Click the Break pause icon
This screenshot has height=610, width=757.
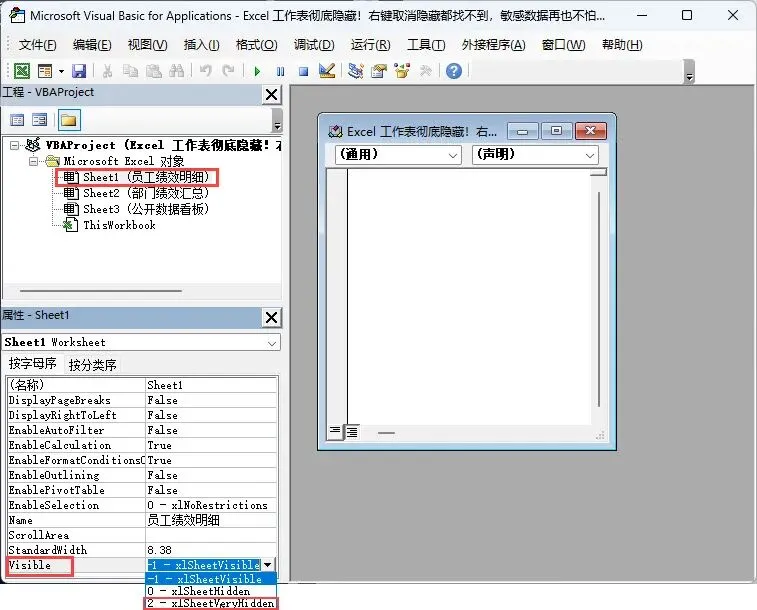280,71
